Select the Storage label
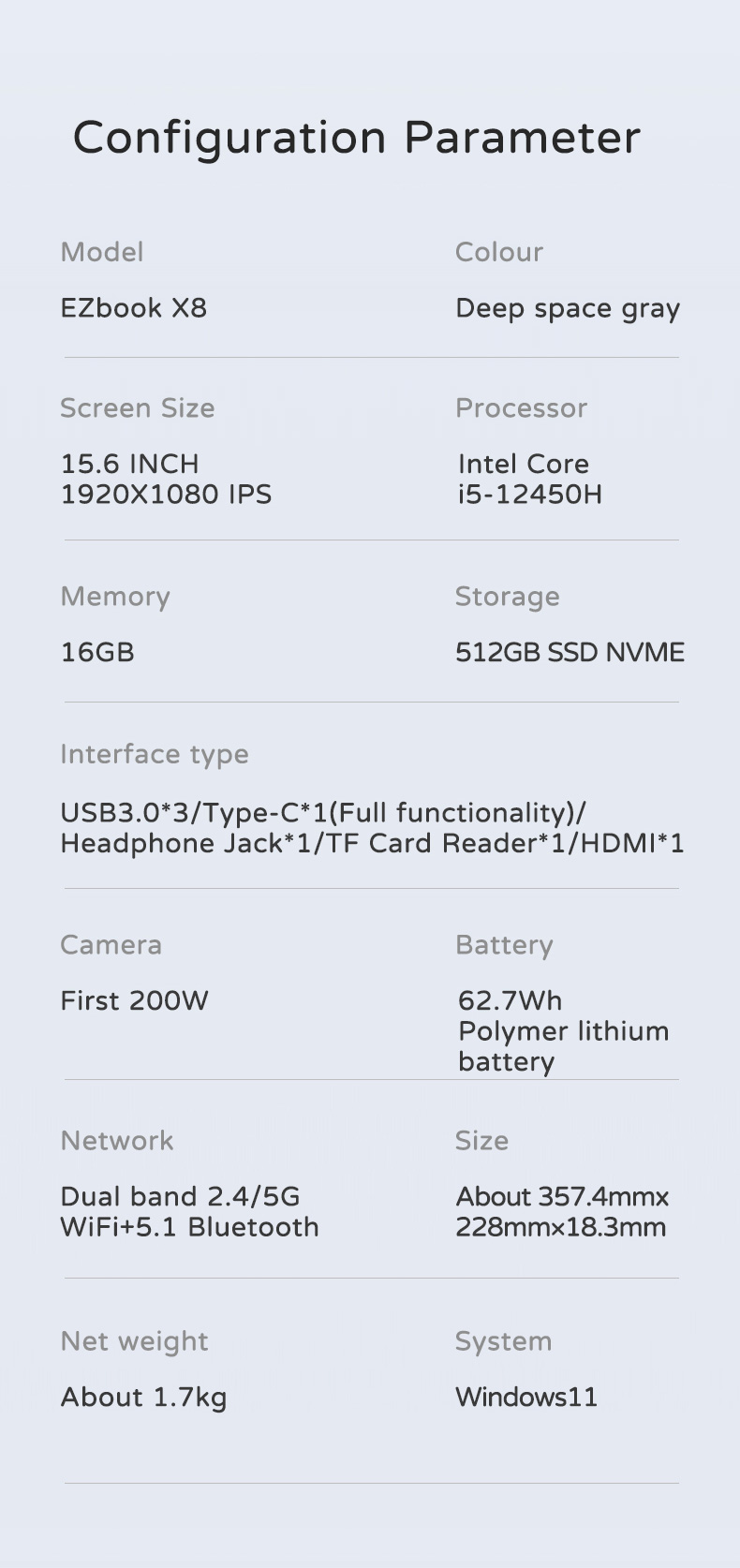The height and width of the screenshot is (1568, 740). click(x=507, y=598)
